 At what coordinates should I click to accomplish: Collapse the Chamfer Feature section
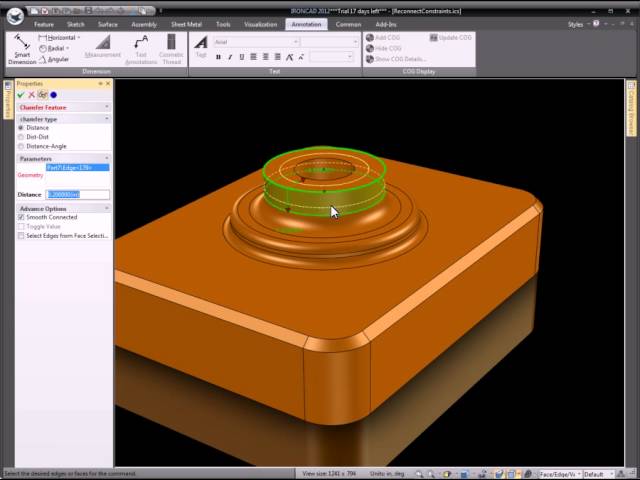click(107, 107)
